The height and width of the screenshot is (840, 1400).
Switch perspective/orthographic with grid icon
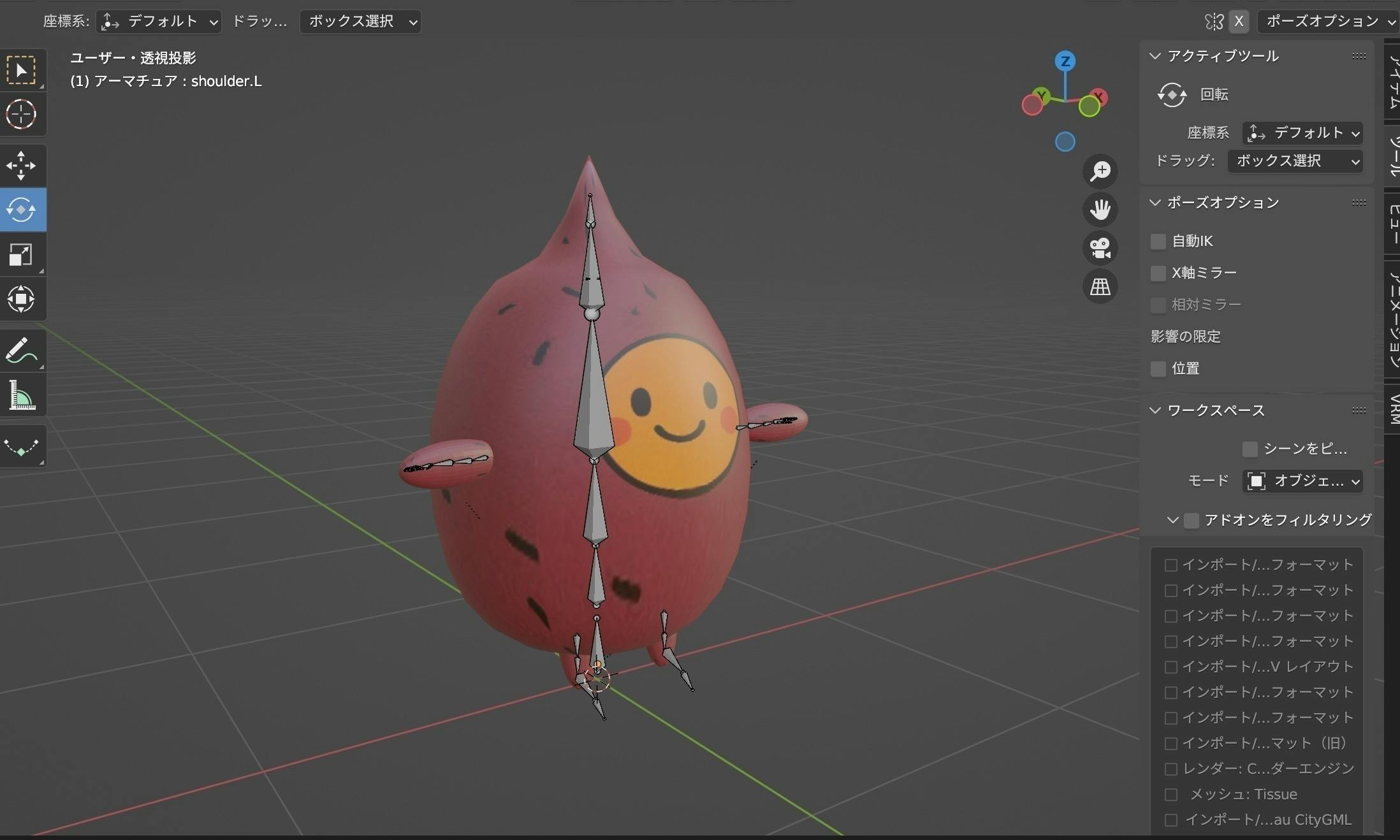[x=1100, y=286]
